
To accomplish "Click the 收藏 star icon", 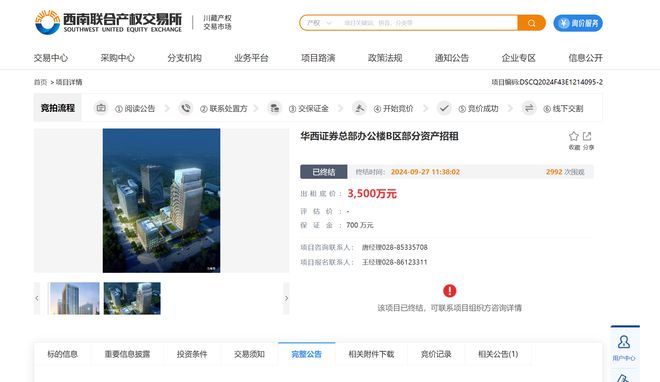I will point(574,136).
